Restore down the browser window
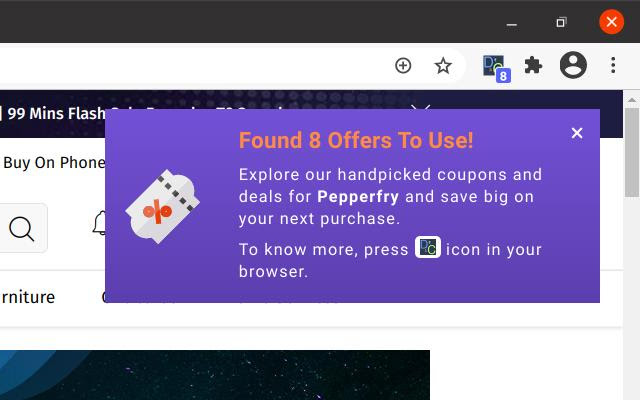Image resolution: width=640 pixels, height=400 pixels. tap(562, 22)
